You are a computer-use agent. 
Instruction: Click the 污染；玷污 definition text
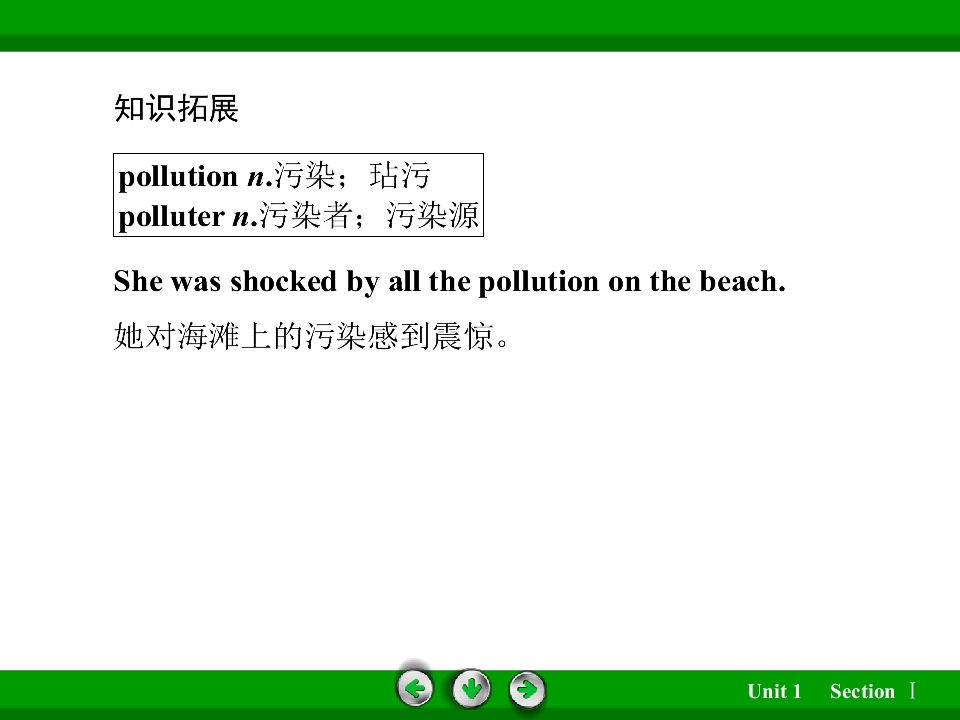tap(352, 176)
